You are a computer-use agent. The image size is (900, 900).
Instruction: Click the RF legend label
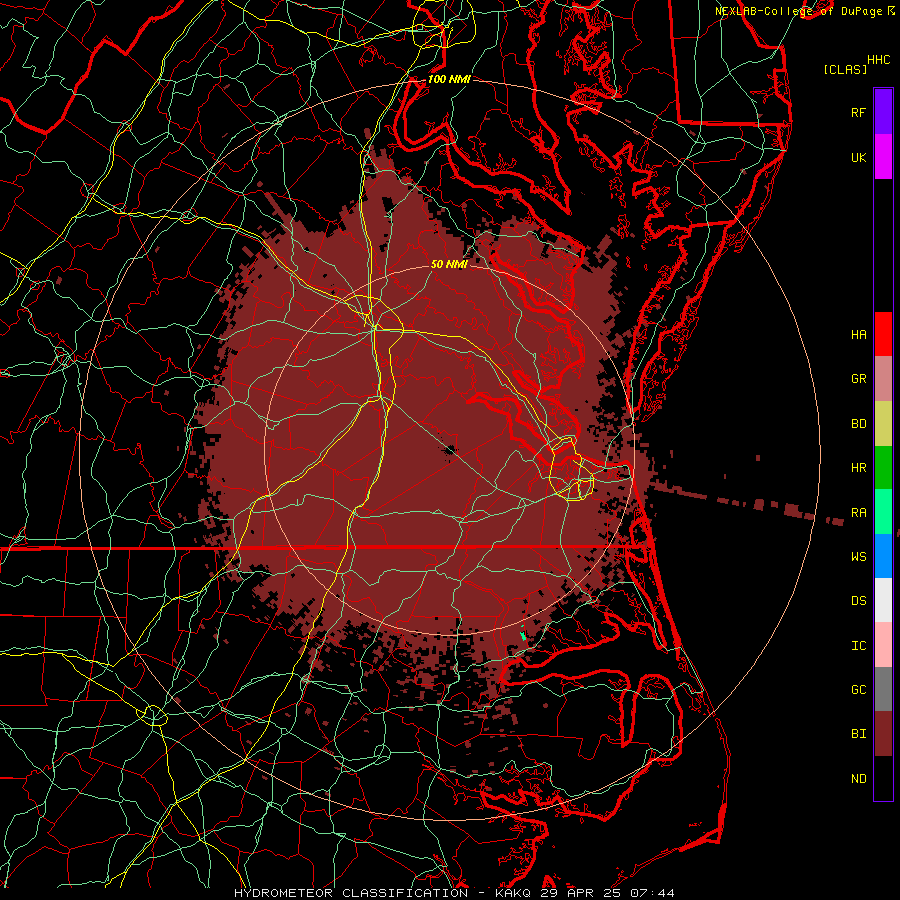[x=858, y=113]
